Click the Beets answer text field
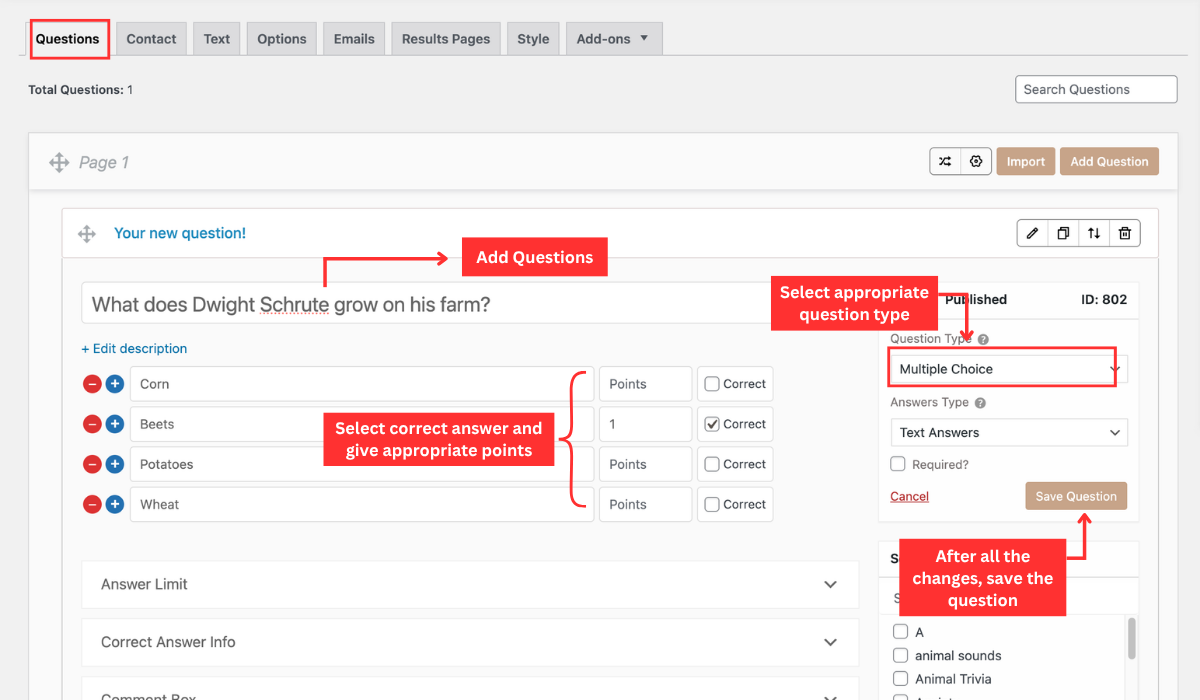 (x=362, y=424)
